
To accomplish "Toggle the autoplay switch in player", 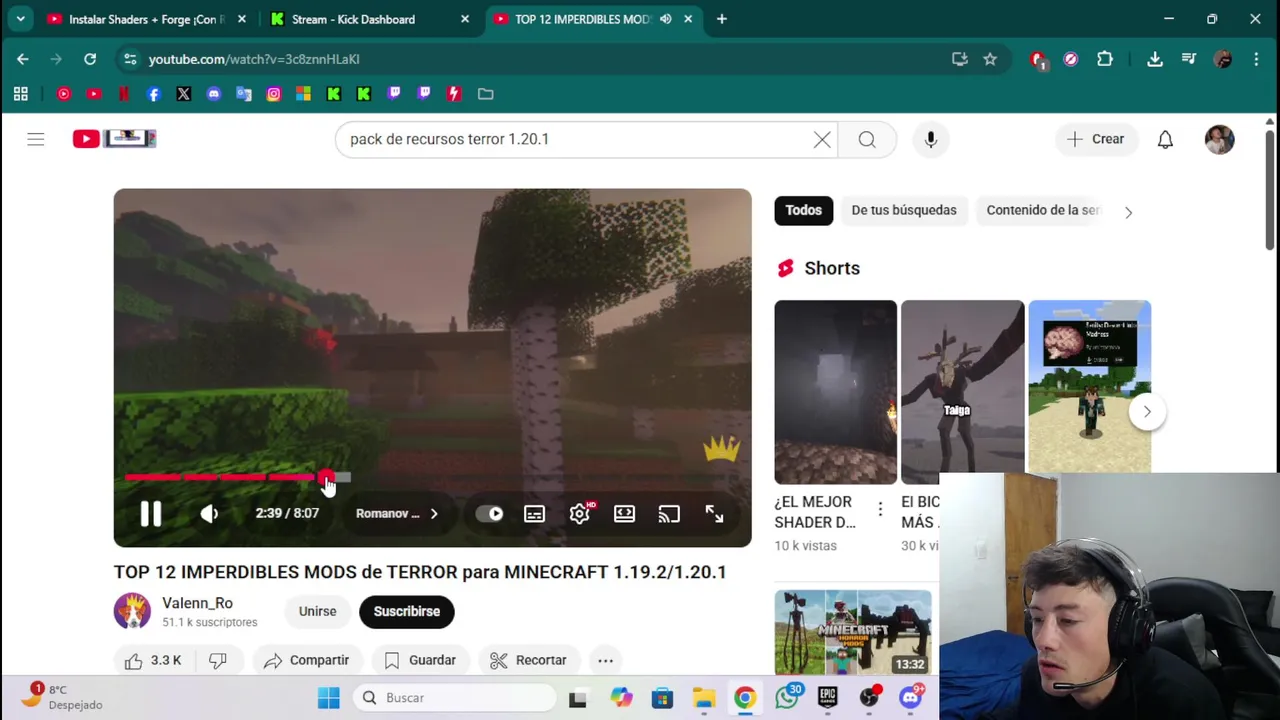I will [x=490, y=514].
